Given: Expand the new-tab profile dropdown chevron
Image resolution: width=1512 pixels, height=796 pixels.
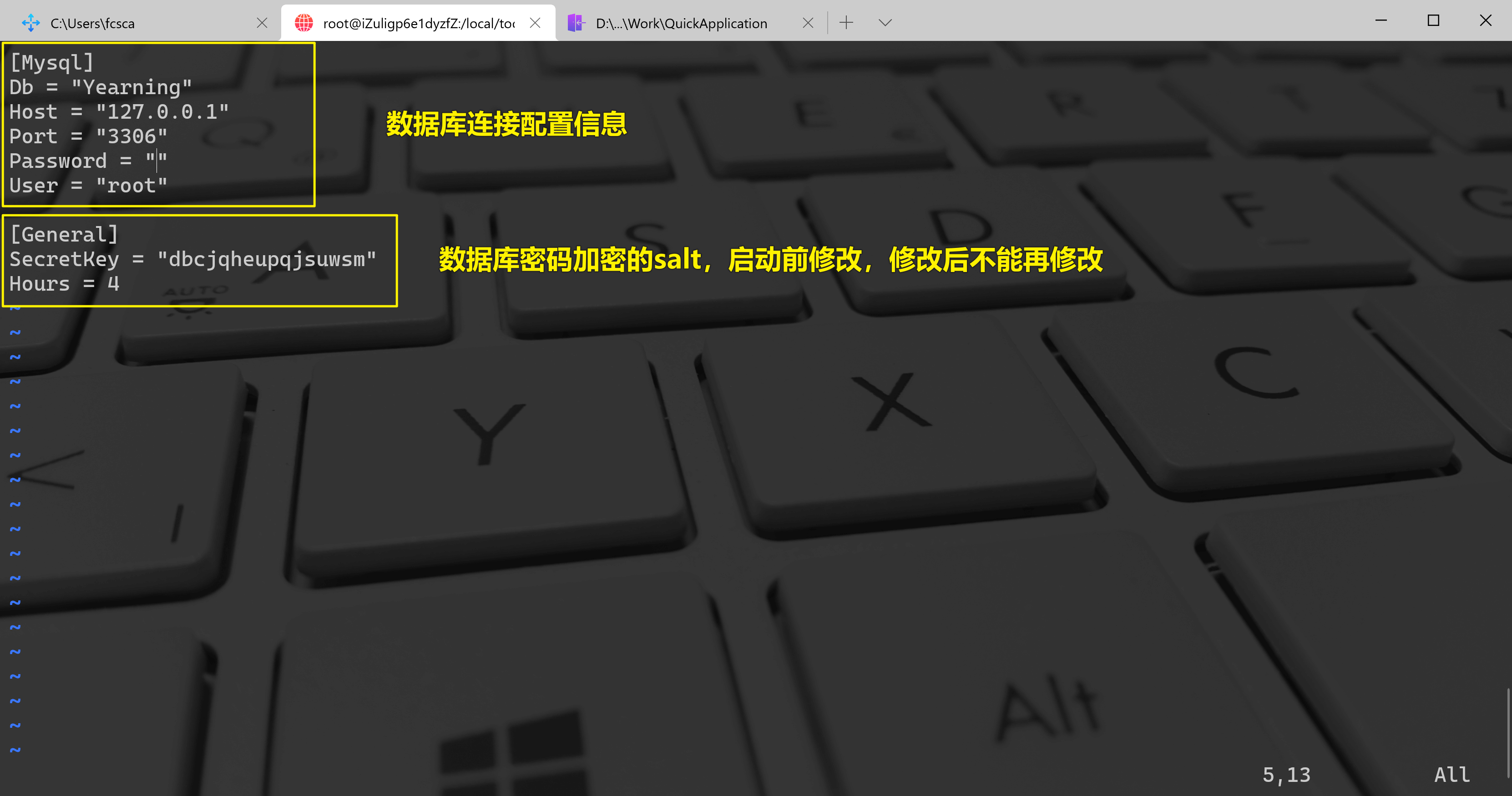Looking at the screenshot, I should tap(885, 23).
